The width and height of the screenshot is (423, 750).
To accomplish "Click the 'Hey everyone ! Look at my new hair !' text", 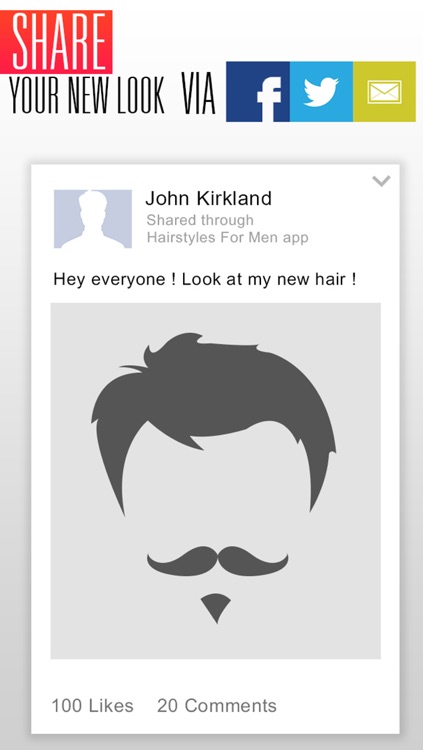I will [x=205, y=279].
